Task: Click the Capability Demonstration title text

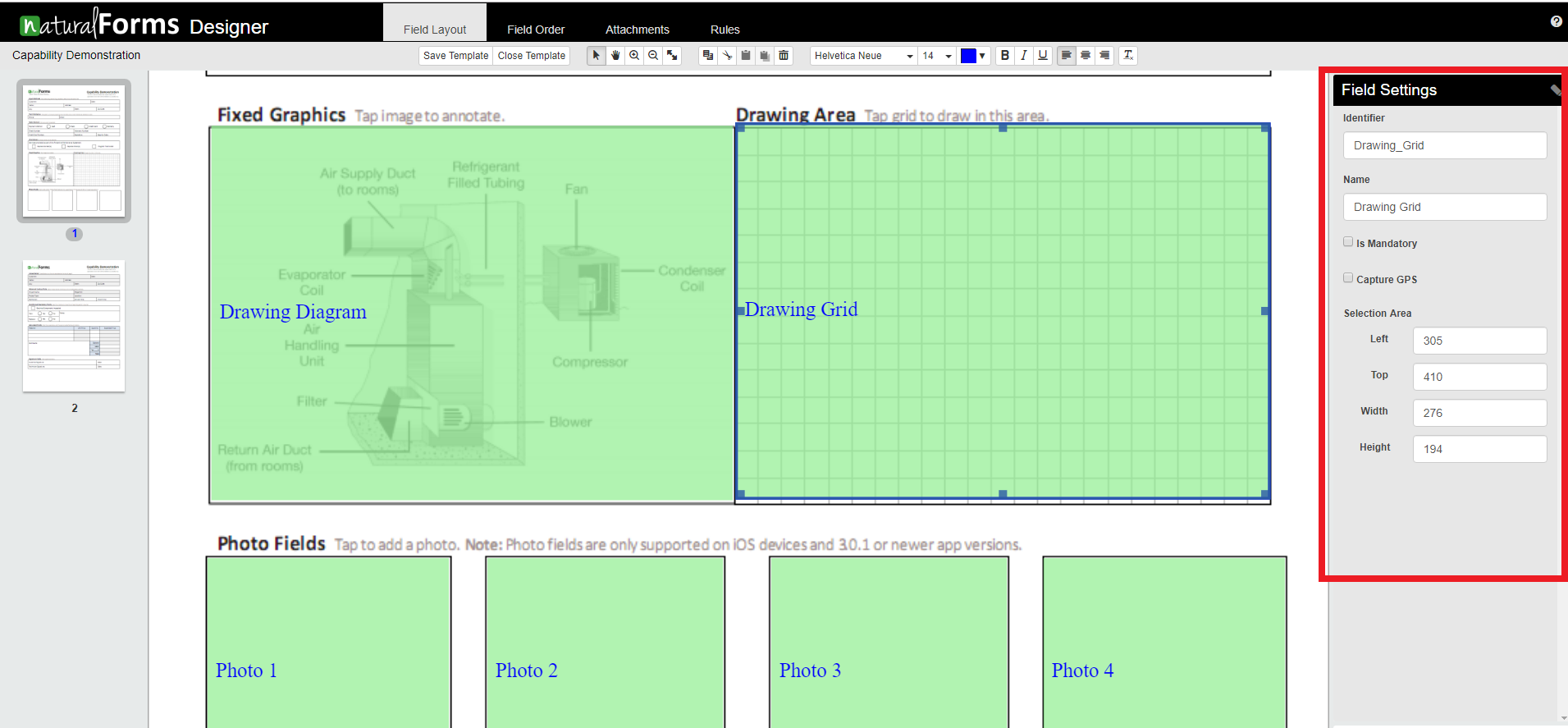Action: (76, 55)
